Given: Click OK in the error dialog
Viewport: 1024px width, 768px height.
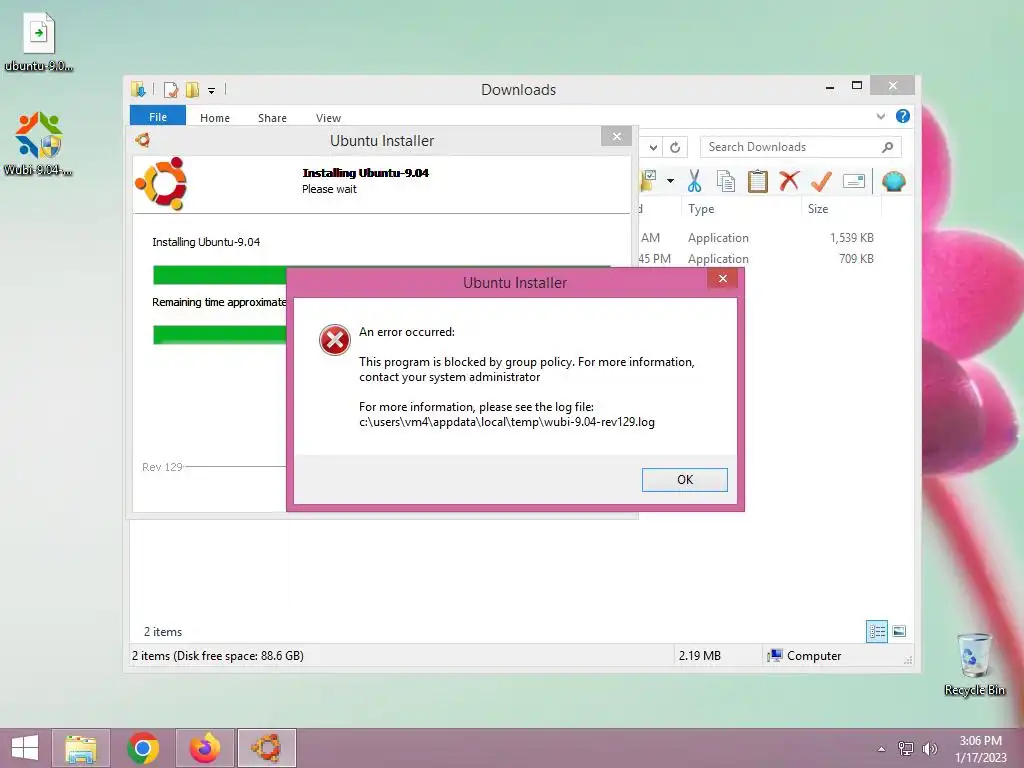Looking at the screenshot, I should tap(684, 479).
